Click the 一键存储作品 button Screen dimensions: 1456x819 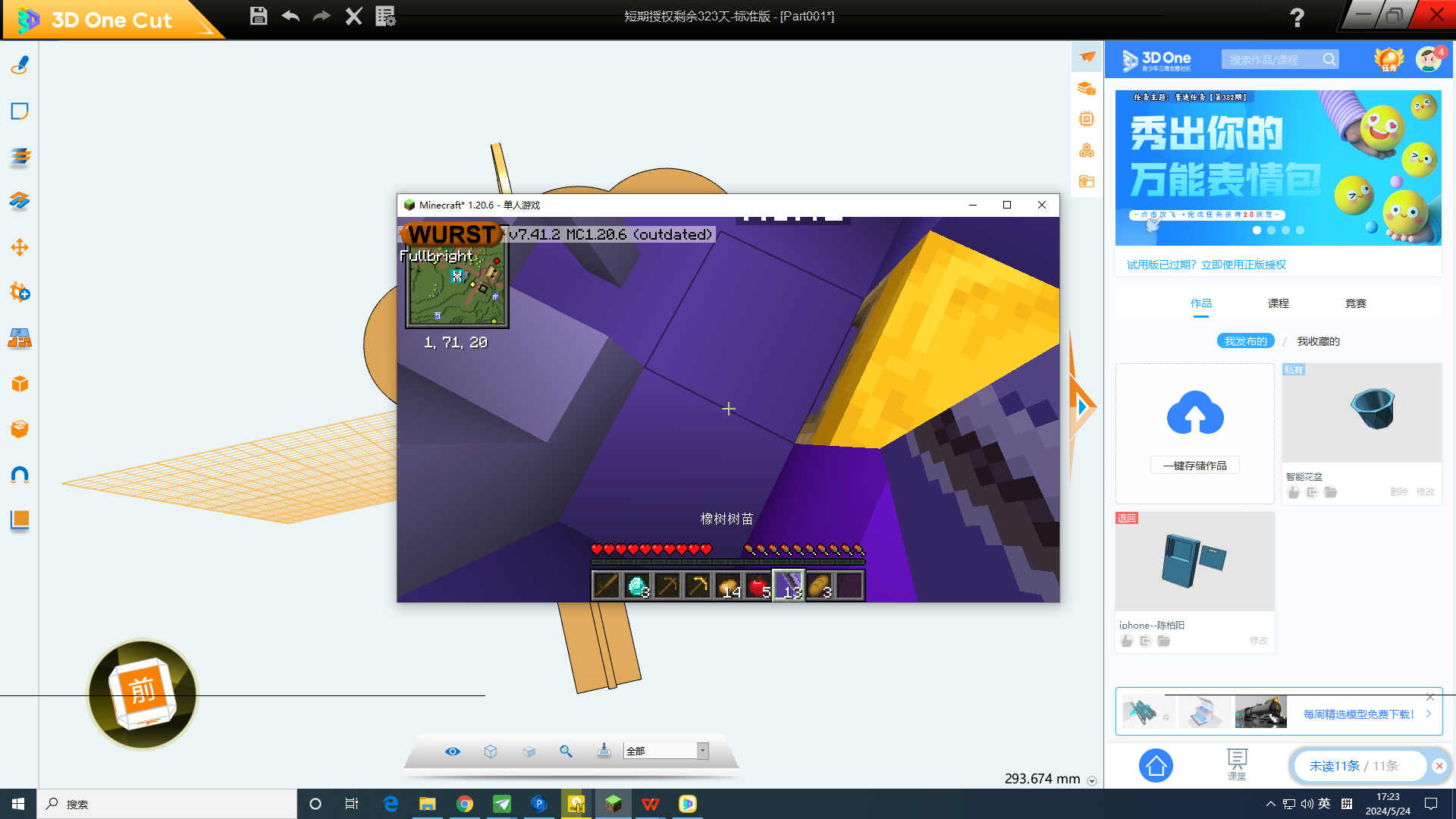[x=1194, y=466]
